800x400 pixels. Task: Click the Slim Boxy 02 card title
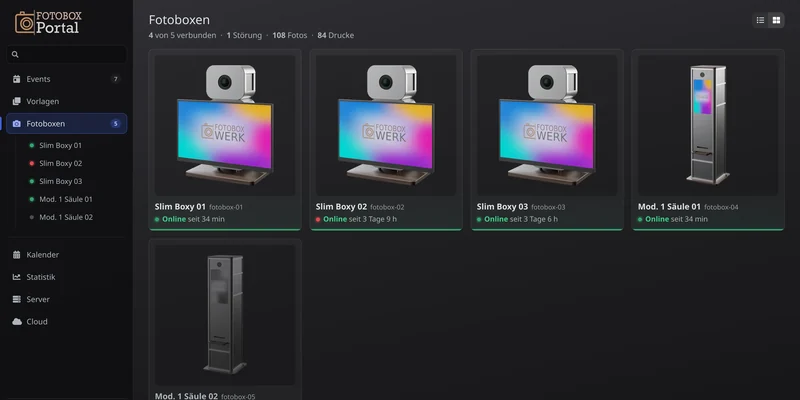[341, 207]
